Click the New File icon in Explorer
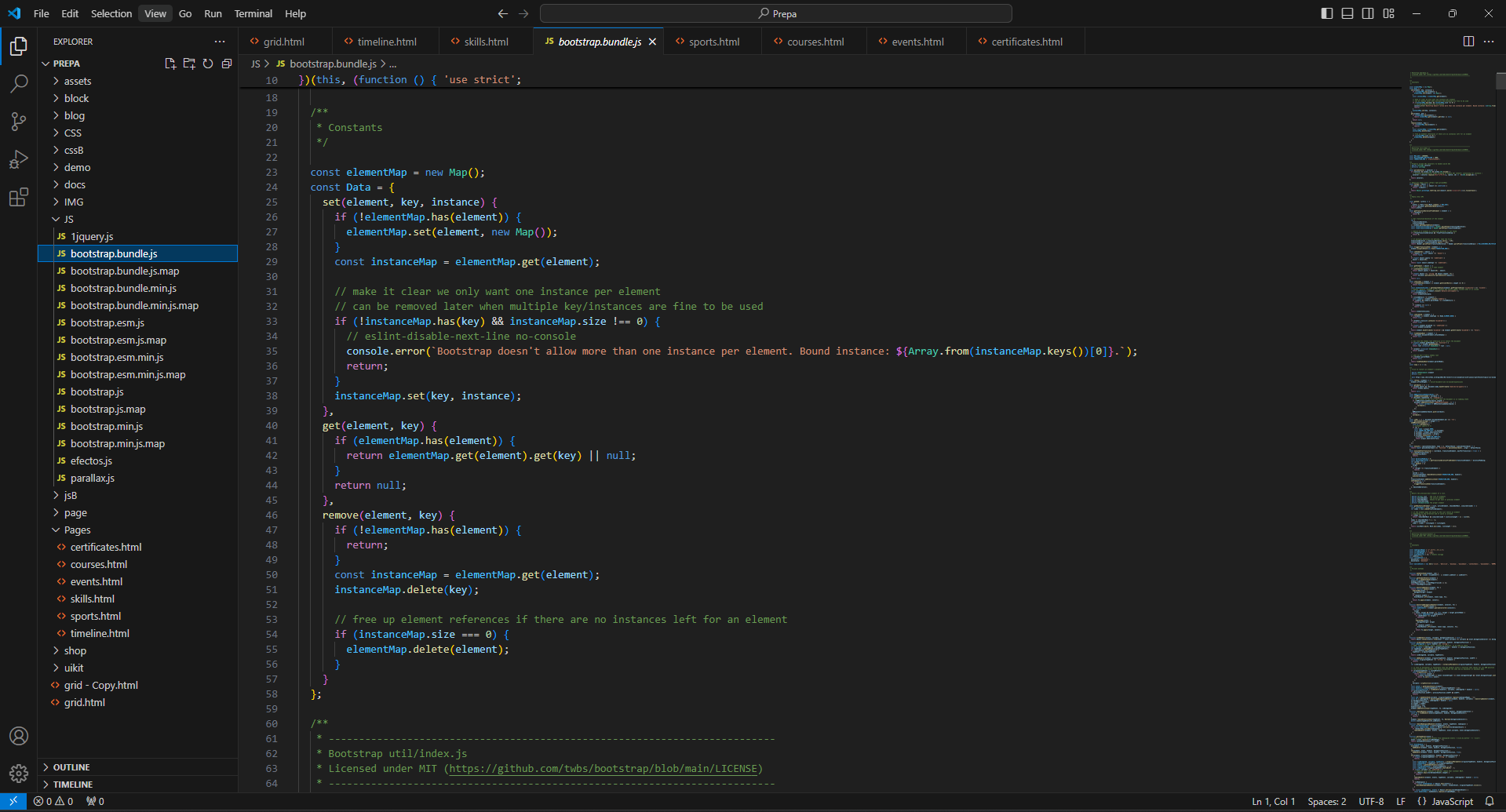This screenshot has width=1506, height=812. click(x=170, y=64)
